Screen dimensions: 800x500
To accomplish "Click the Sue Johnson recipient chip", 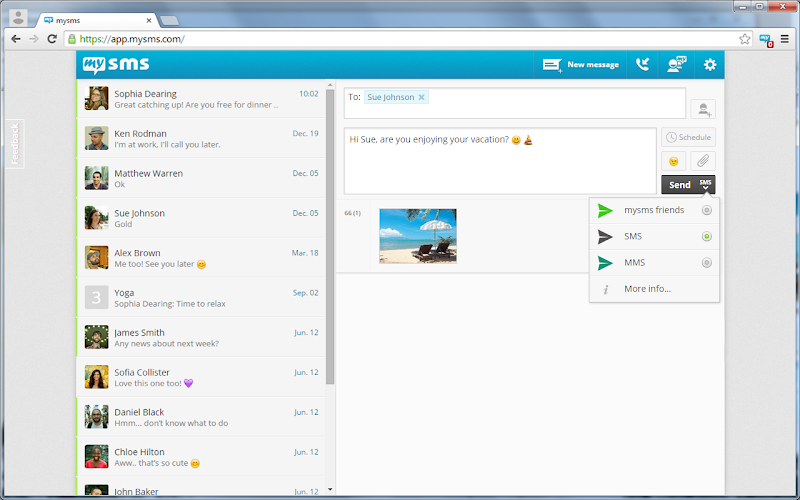I will coord(396,97).
